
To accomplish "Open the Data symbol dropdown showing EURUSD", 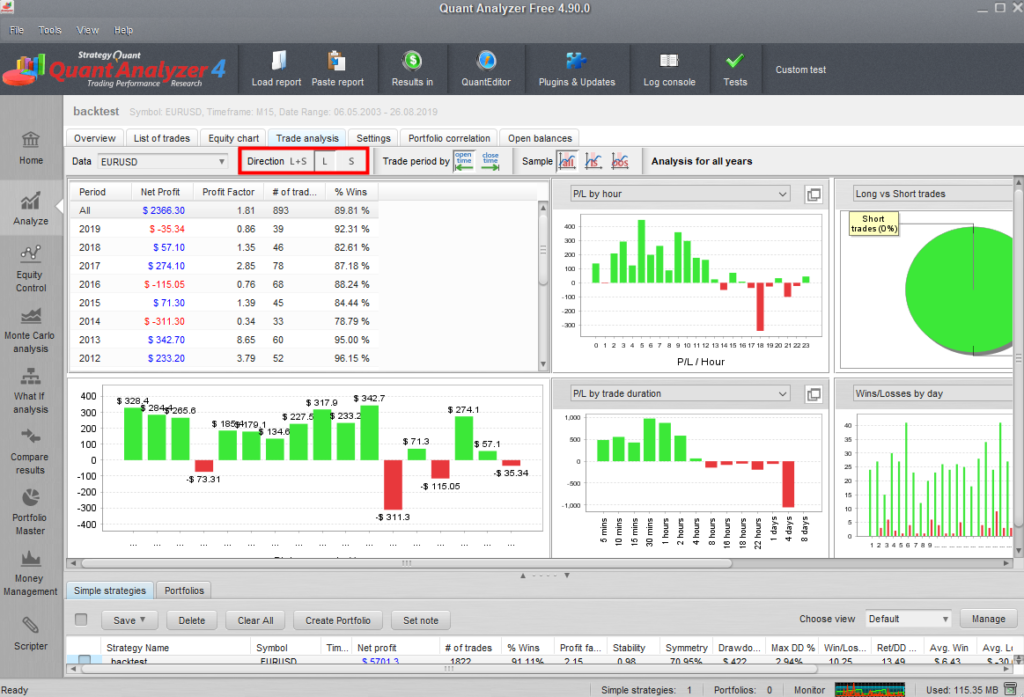I will [x=163, y=161].
